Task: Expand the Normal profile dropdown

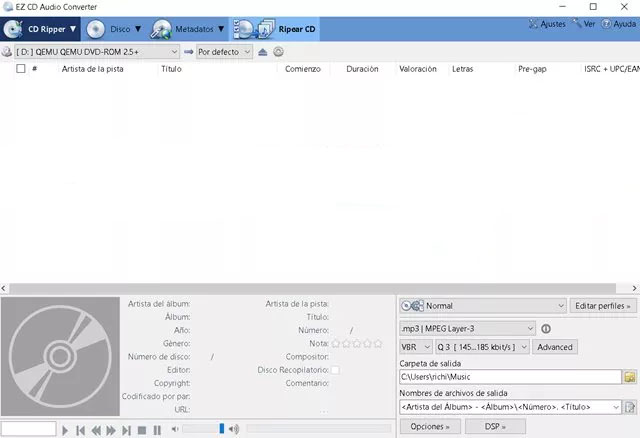Action: pos(483,306)
